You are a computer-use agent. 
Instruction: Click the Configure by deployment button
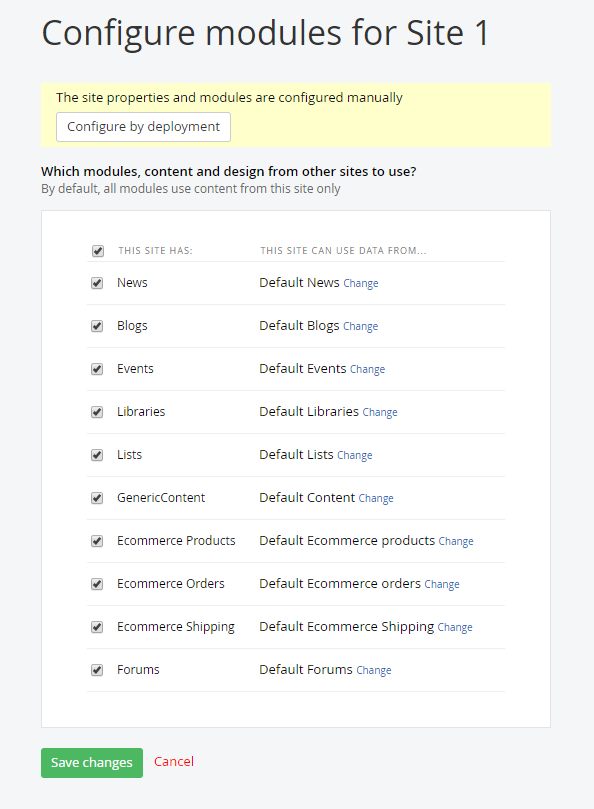pos(143,127)
